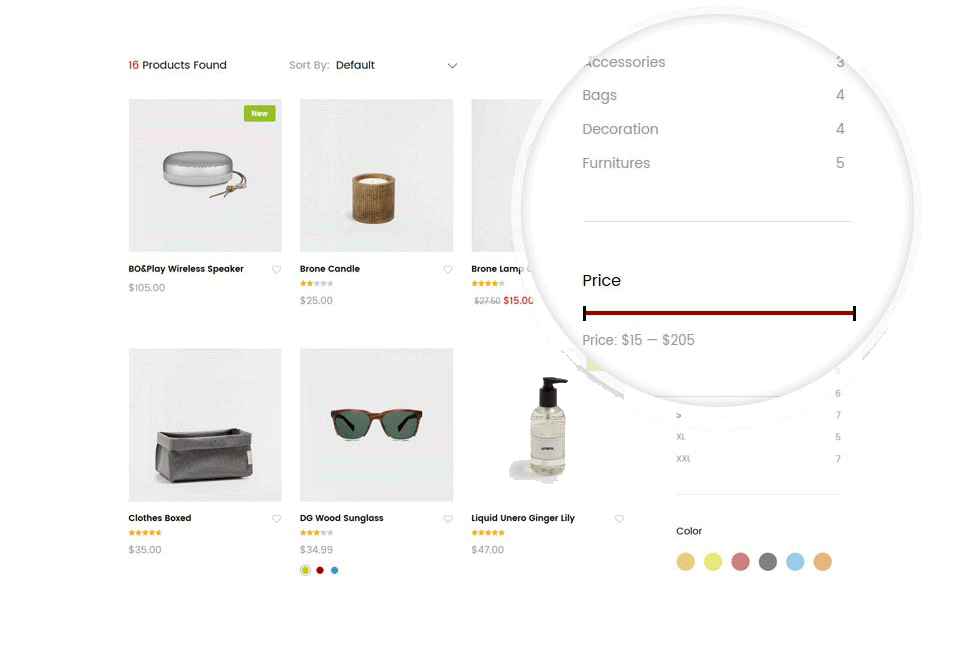
Task: Choose the gray color swatch filter
Action: coord(768,561)
